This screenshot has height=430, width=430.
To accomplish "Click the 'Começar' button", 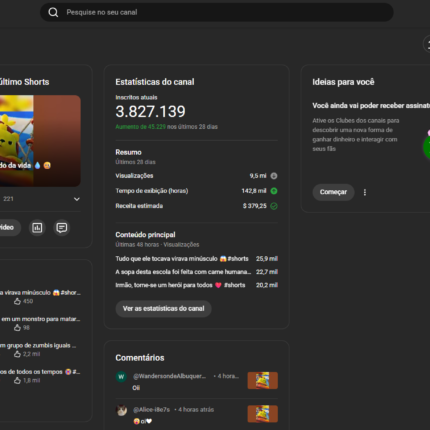I will coord(333,192).
